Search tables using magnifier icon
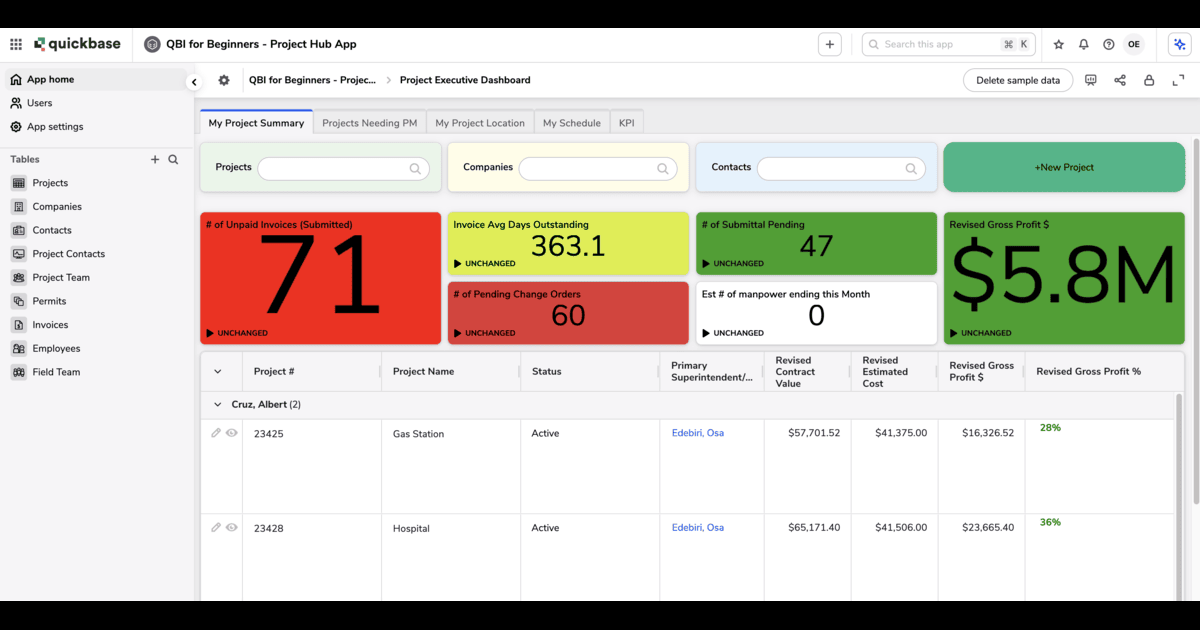The width and height of the screenshot is (1200, 630). 173,159
